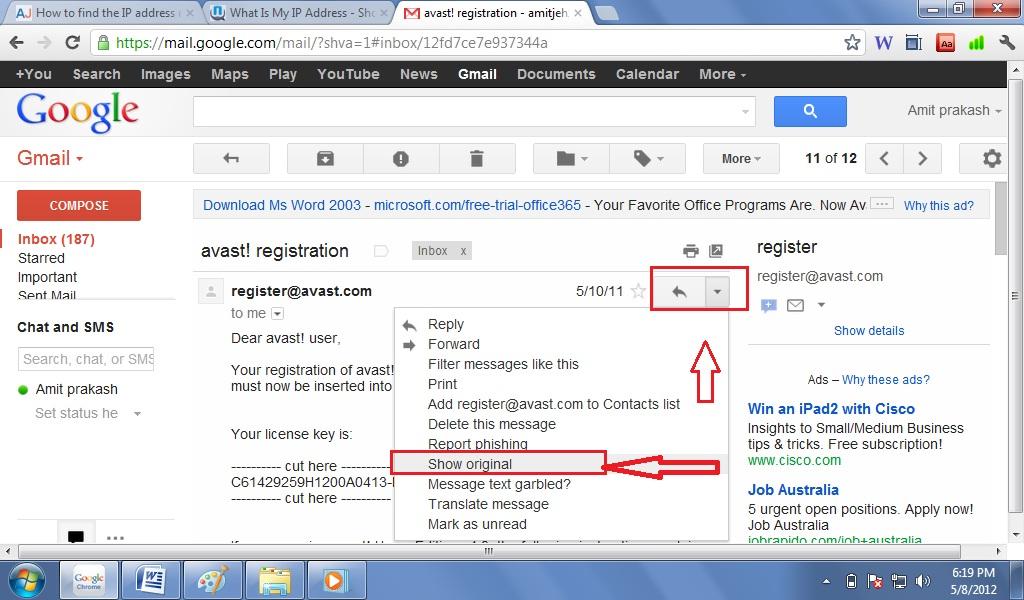Viewport: 1024px width, 600px height.
Task: Click the Windows Start orb
Action: coord(25,580)
